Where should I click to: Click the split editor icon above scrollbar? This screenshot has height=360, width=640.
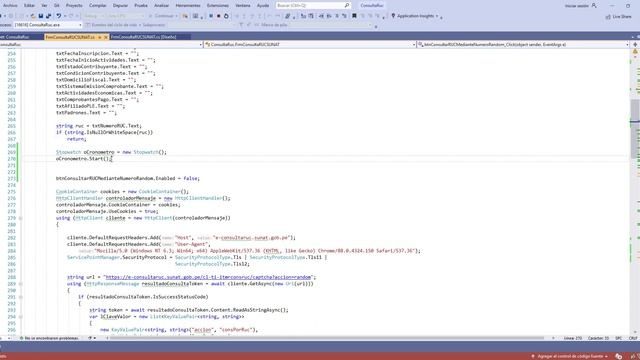pyautogui.click(x=635, y=44)
